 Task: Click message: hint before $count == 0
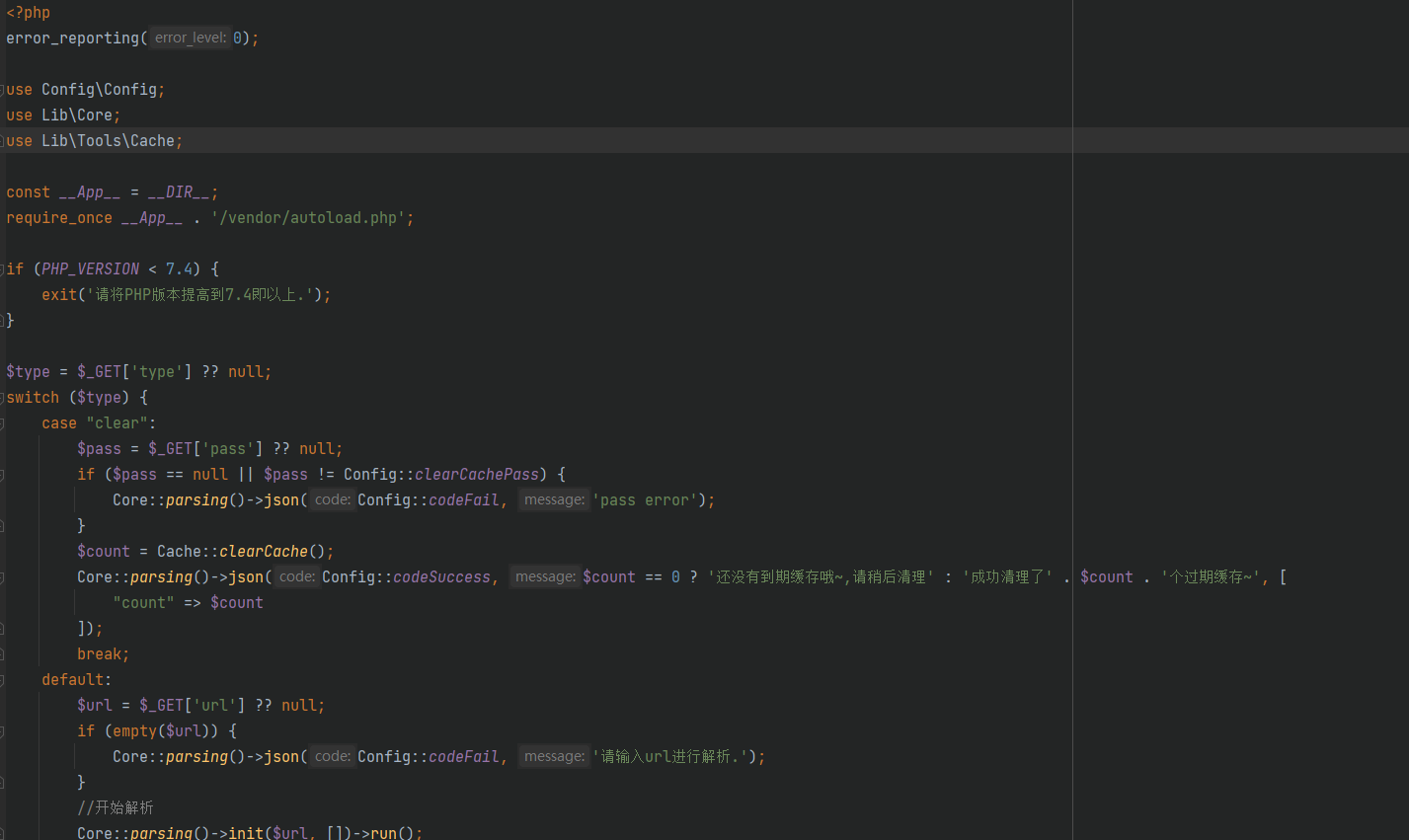[x=545, y=577]
